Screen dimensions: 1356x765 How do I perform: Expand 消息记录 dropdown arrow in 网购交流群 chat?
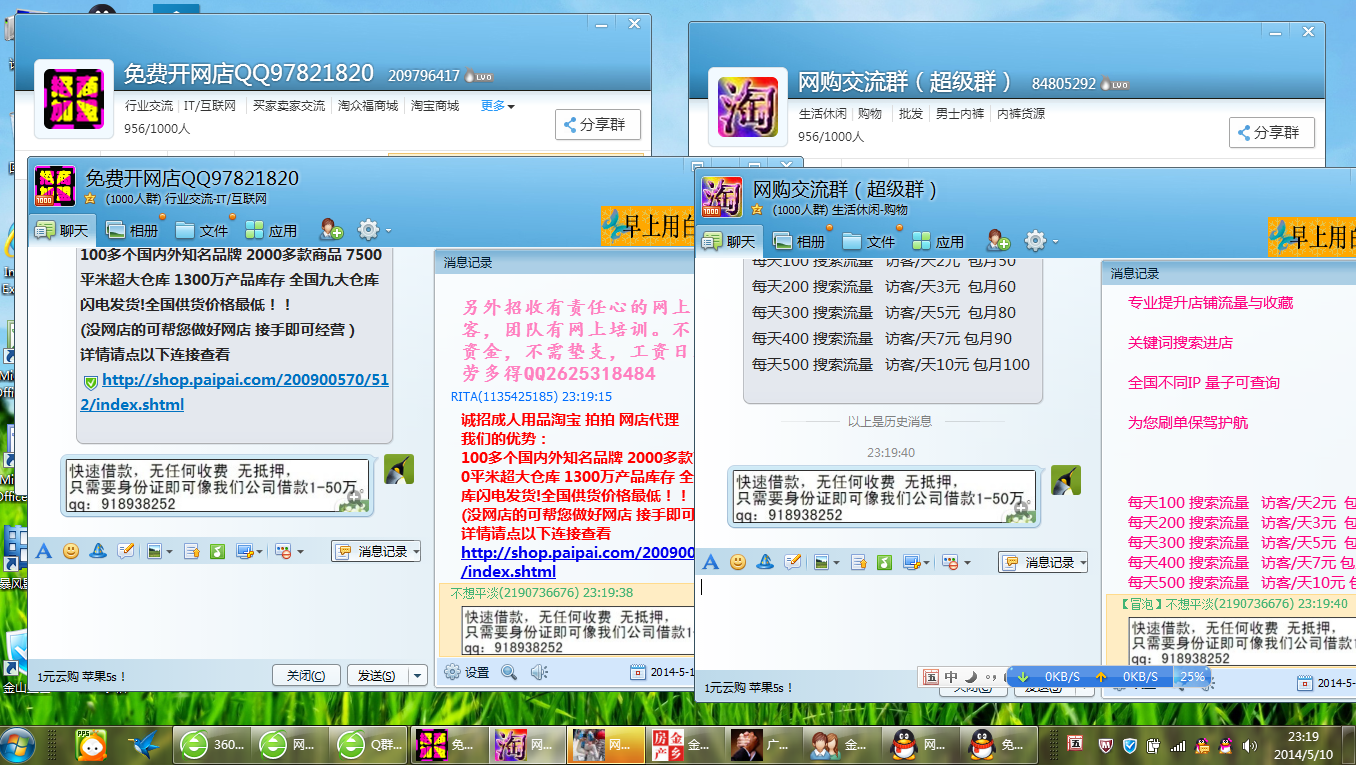point(1082,563)
